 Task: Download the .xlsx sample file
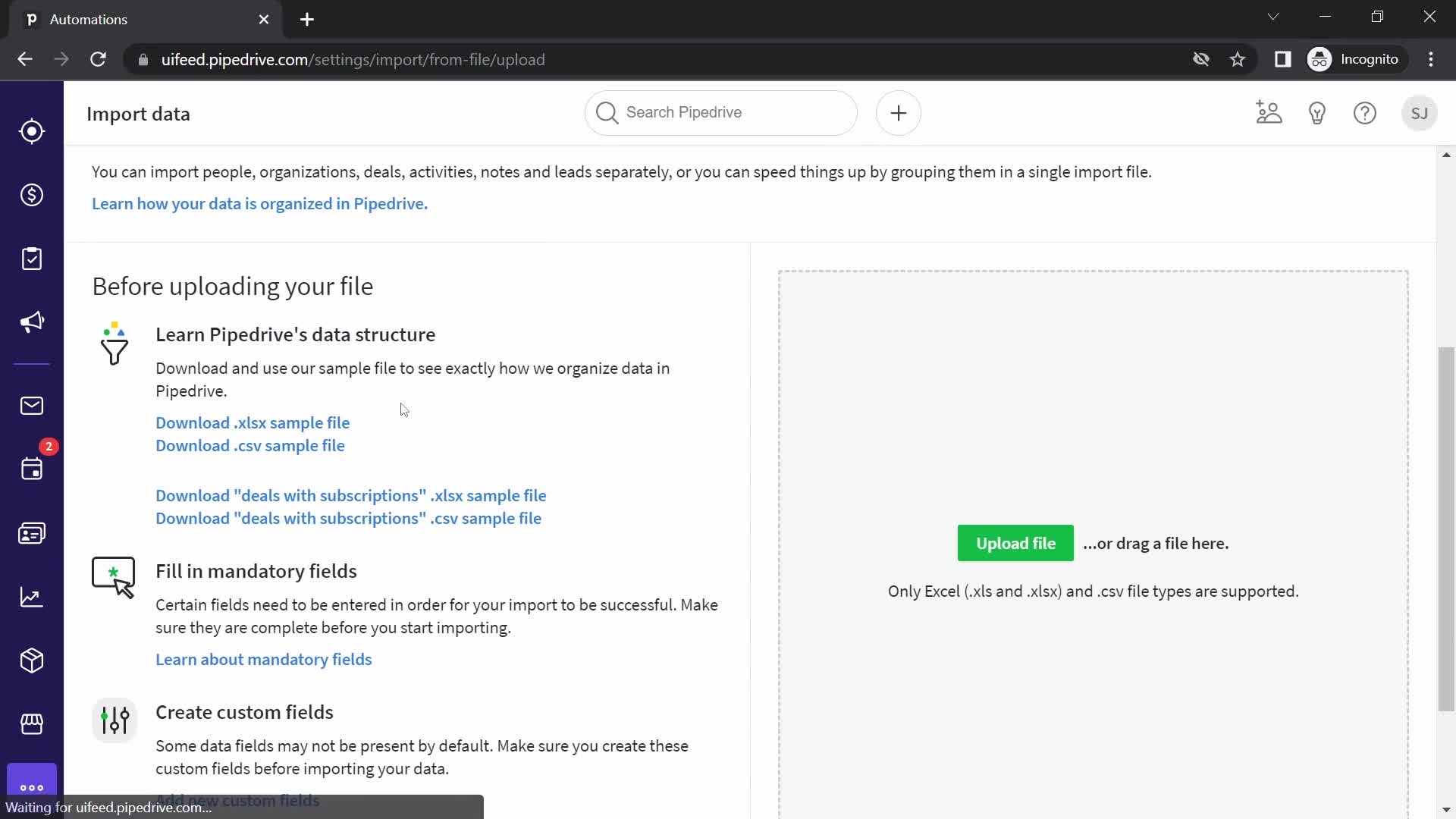(253, 423)
